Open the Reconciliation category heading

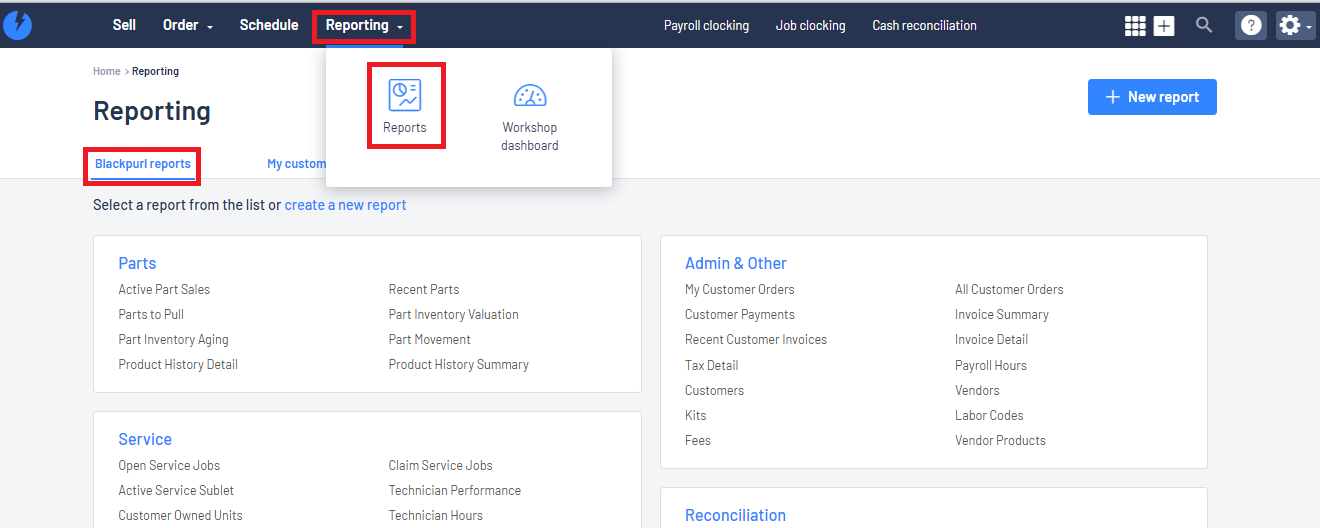click(735, 515)
